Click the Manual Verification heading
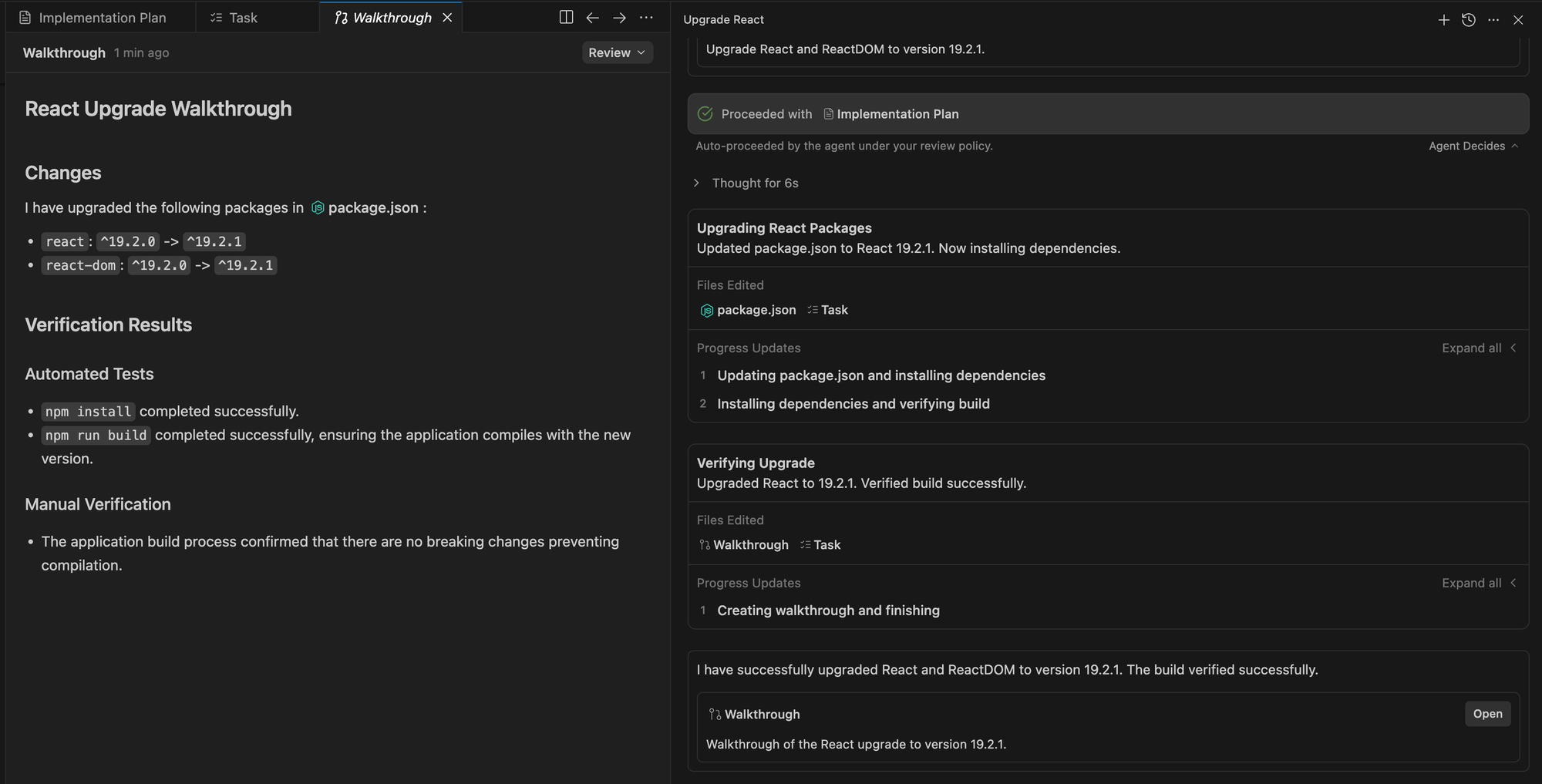The width and height of the screenshot is (1542, 784). 98,504
